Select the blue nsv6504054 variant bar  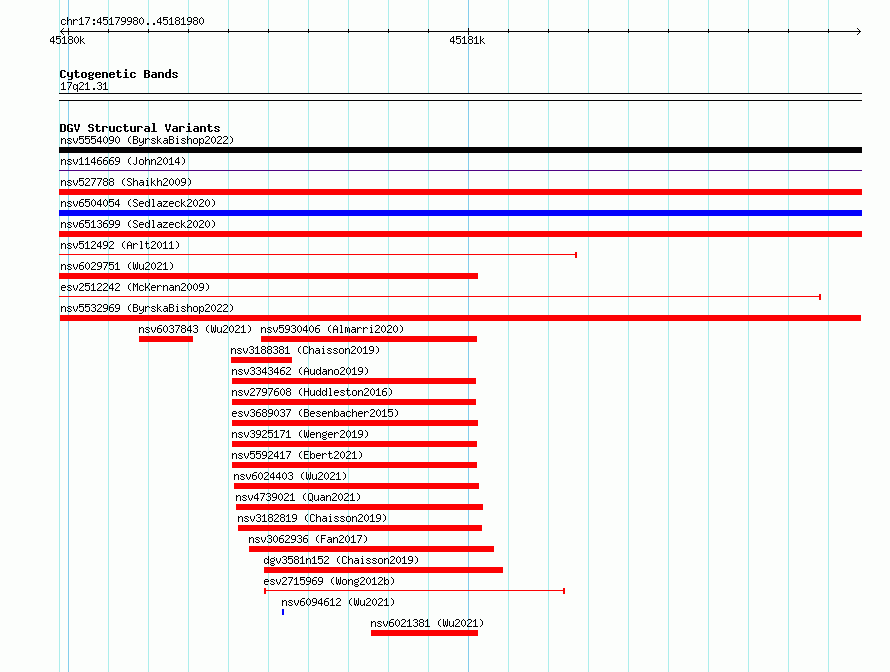click(x=460, y=213)
